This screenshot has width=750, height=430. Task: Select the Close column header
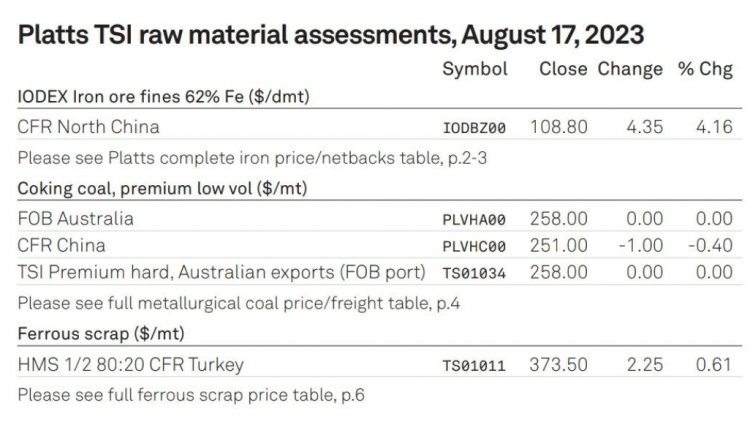(x=563, y=69)
